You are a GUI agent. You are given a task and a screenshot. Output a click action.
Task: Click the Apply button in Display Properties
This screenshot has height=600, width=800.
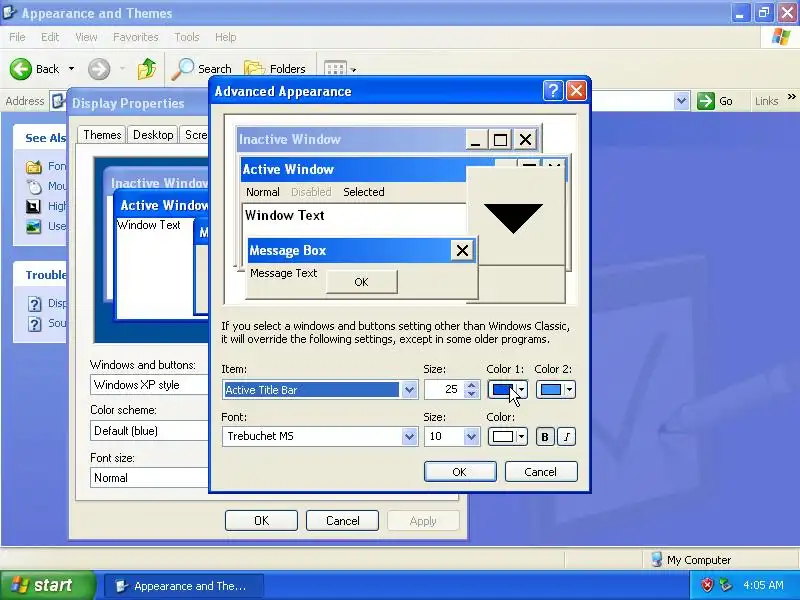click(423, 521)
